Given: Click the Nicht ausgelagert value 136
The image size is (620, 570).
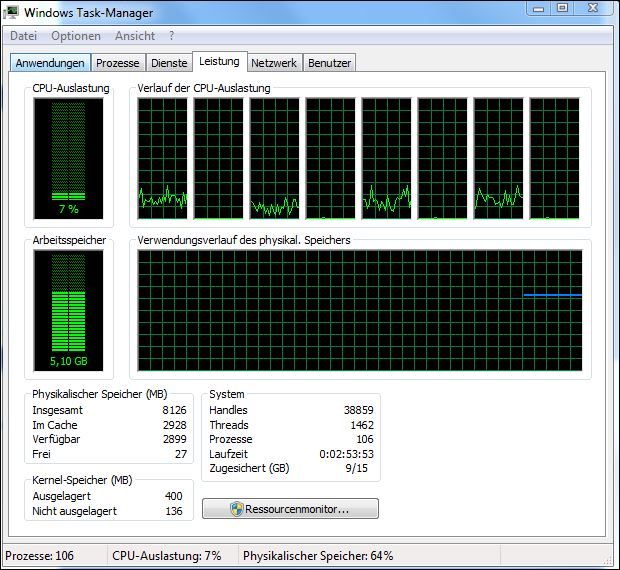Looking at the screenshot, I should point(174,511).
